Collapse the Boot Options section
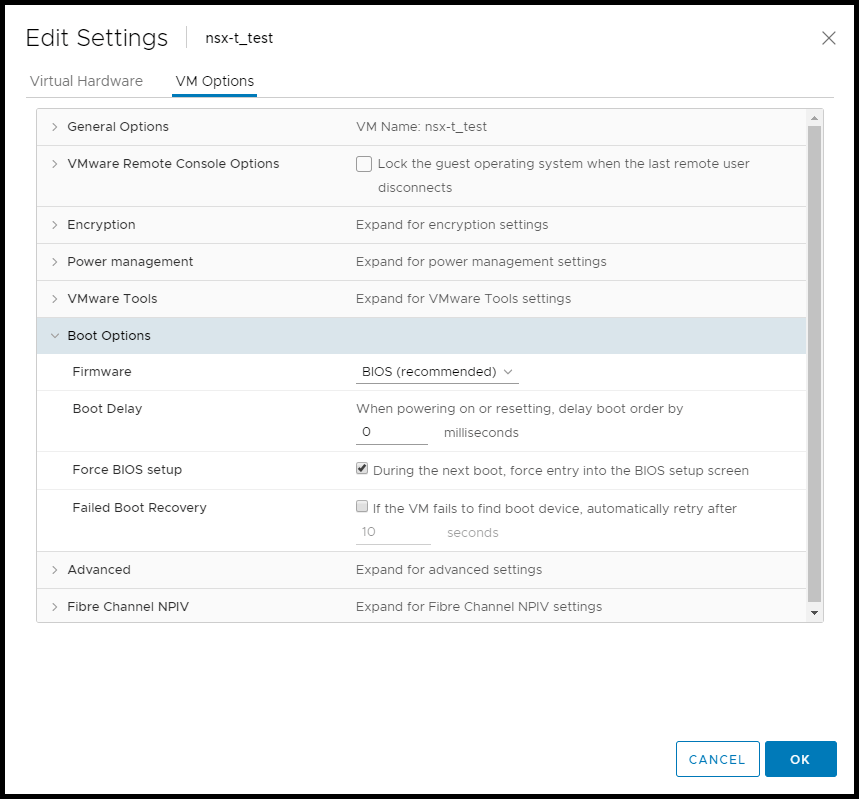859x799 pixels. tap(55, 336)
